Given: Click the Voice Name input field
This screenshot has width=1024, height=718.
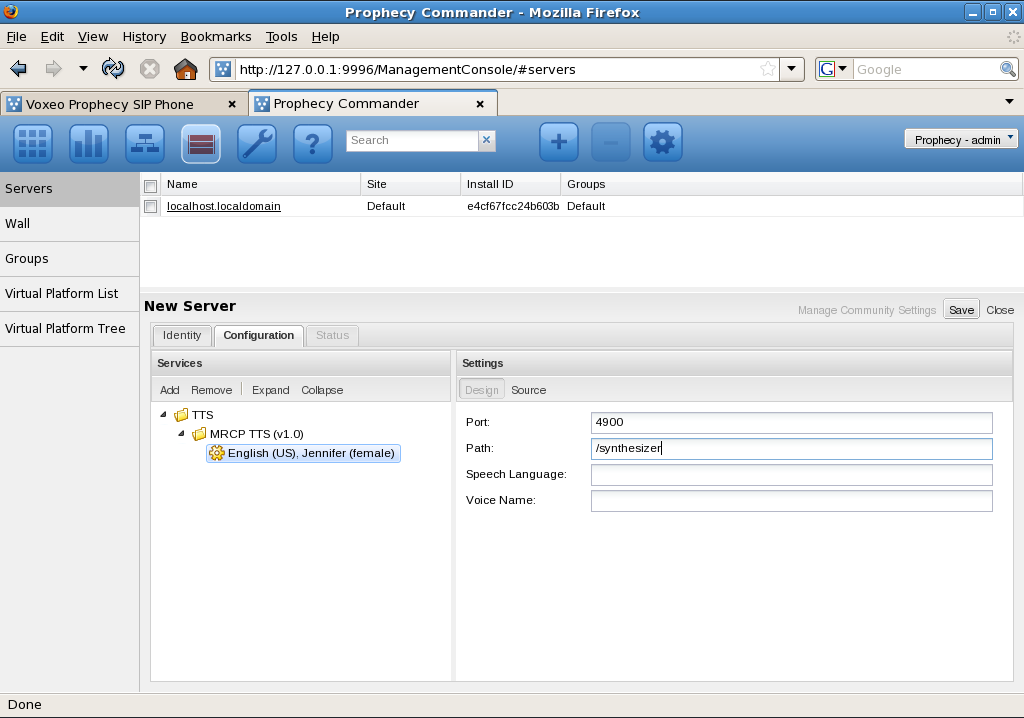Looking at the screenshot, I should (792, 501).
